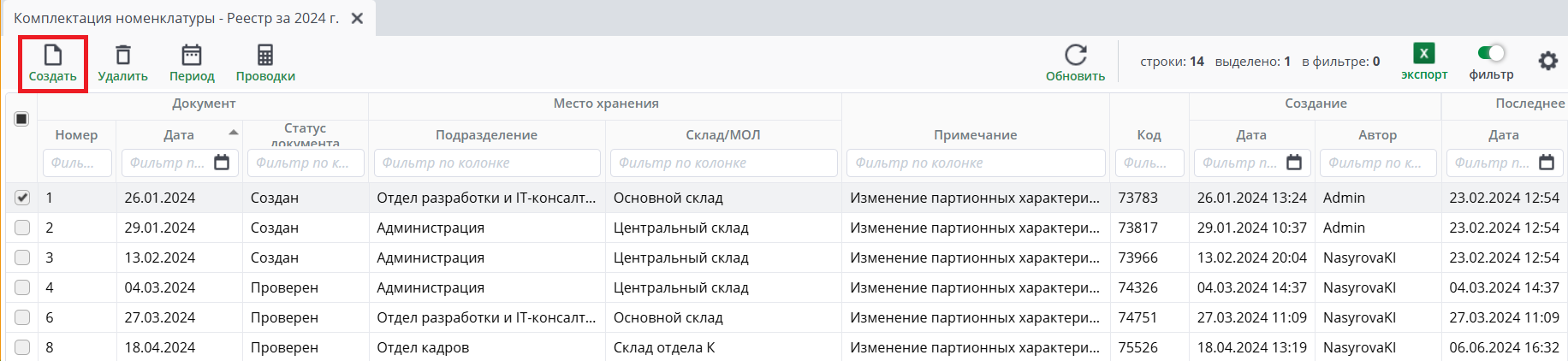Click the Создать new document icon

(x=53, y=56)
